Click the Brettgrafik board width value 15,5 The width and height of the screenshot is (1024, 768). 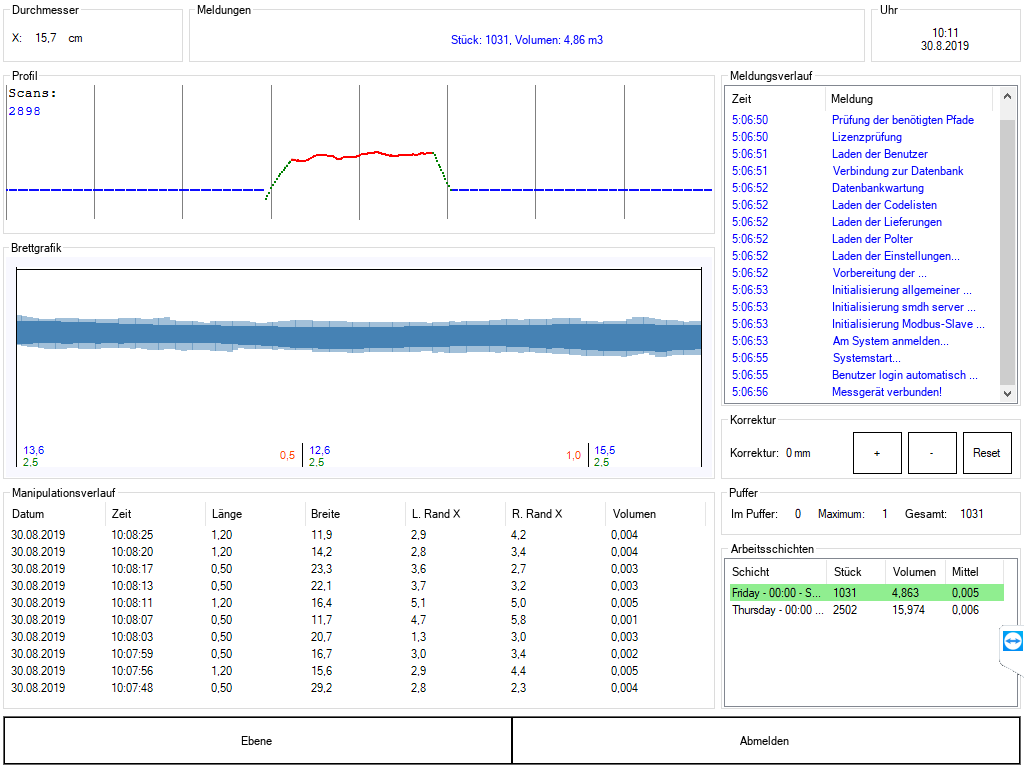(x=605, y=450)
